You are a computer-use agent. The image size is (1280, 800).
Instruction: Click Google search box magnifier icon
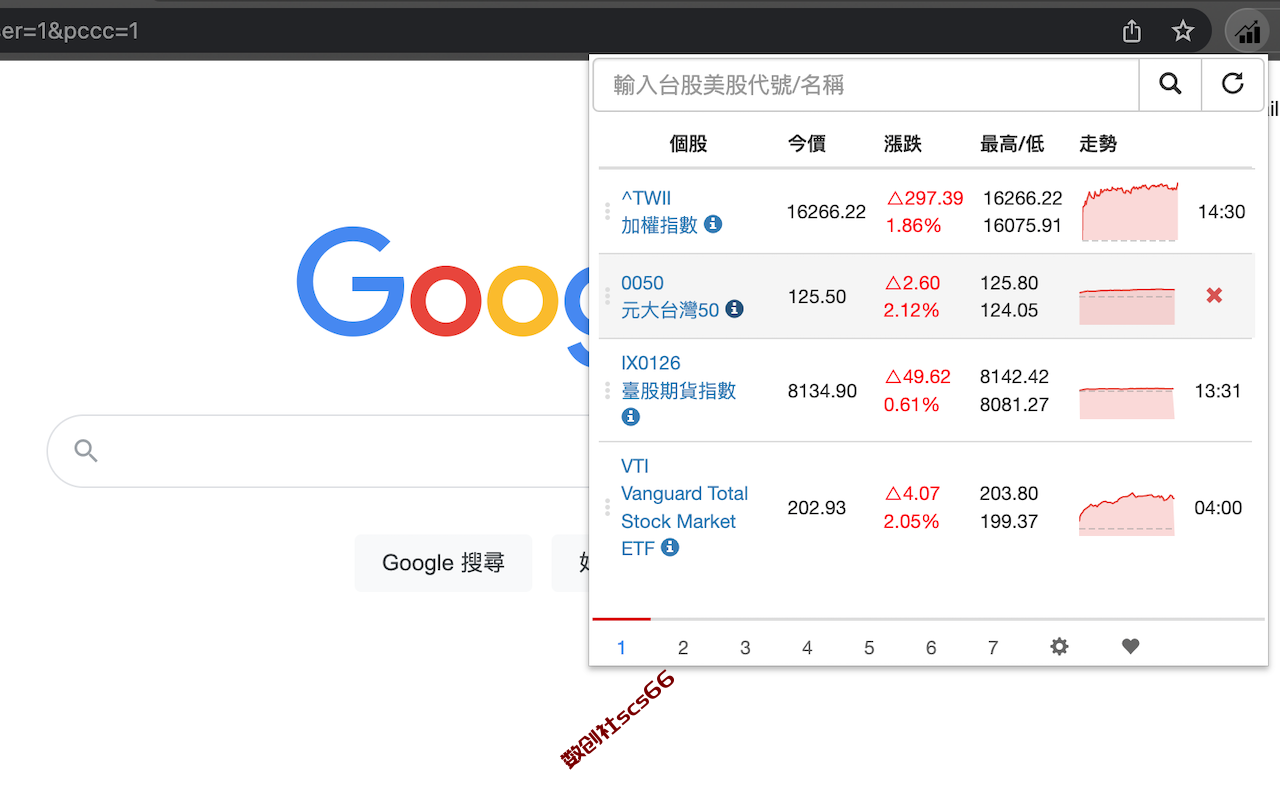tap(86, 451)
